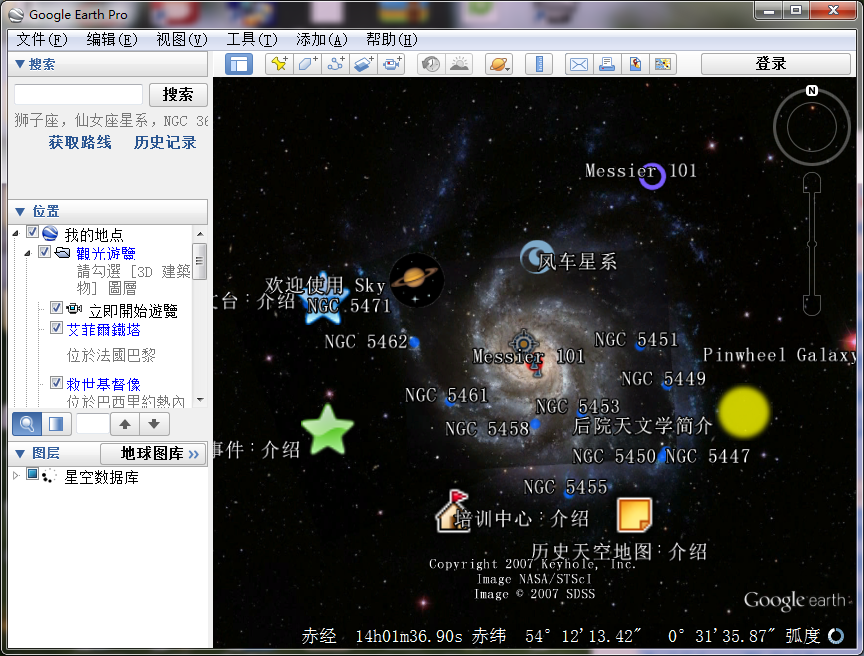Click the view in Google Maps icon

pos(635,64)
